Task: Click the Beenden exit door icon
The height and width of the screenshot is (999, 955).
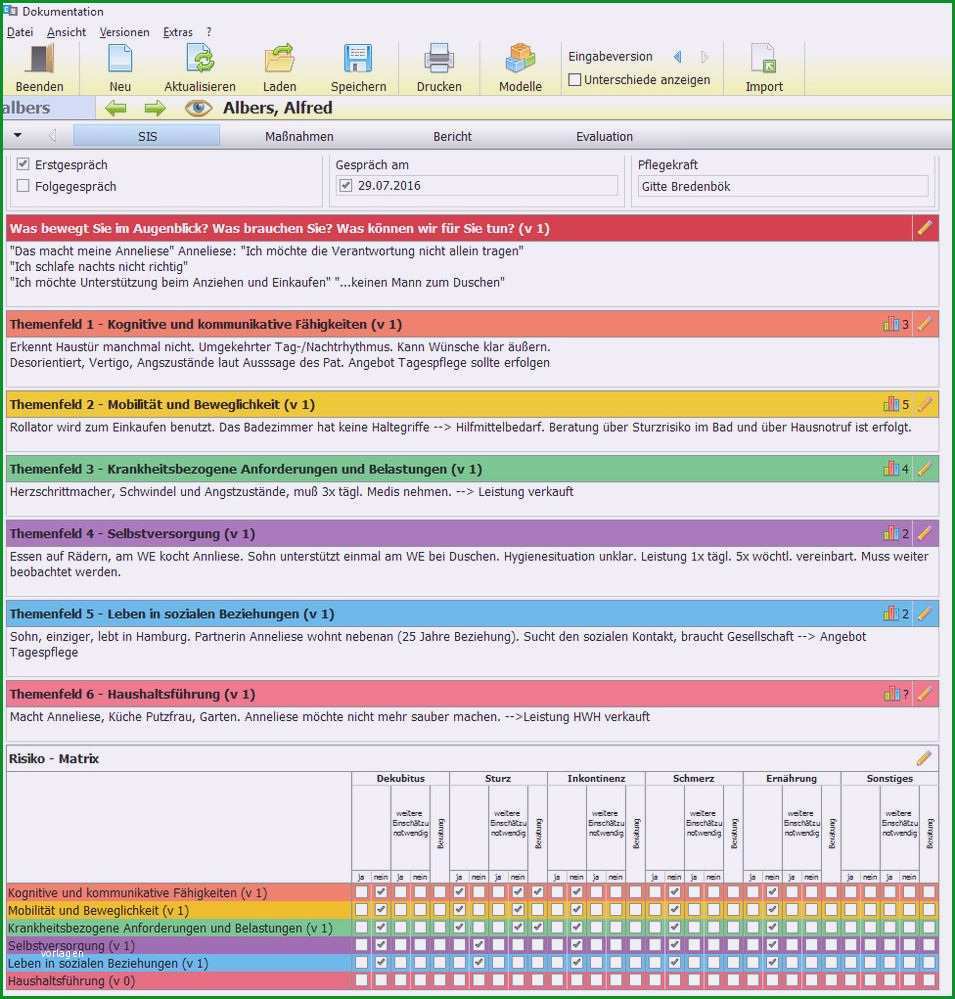Action: tap(39, 59)
